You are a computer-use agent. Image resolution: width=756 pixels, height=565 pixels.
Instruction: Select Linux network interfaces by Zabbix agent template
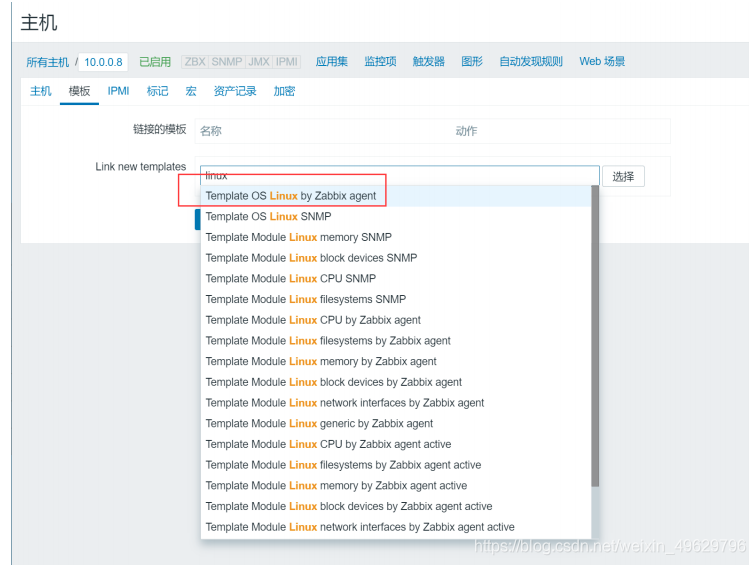pyautogui.click(x=396, y=403)
